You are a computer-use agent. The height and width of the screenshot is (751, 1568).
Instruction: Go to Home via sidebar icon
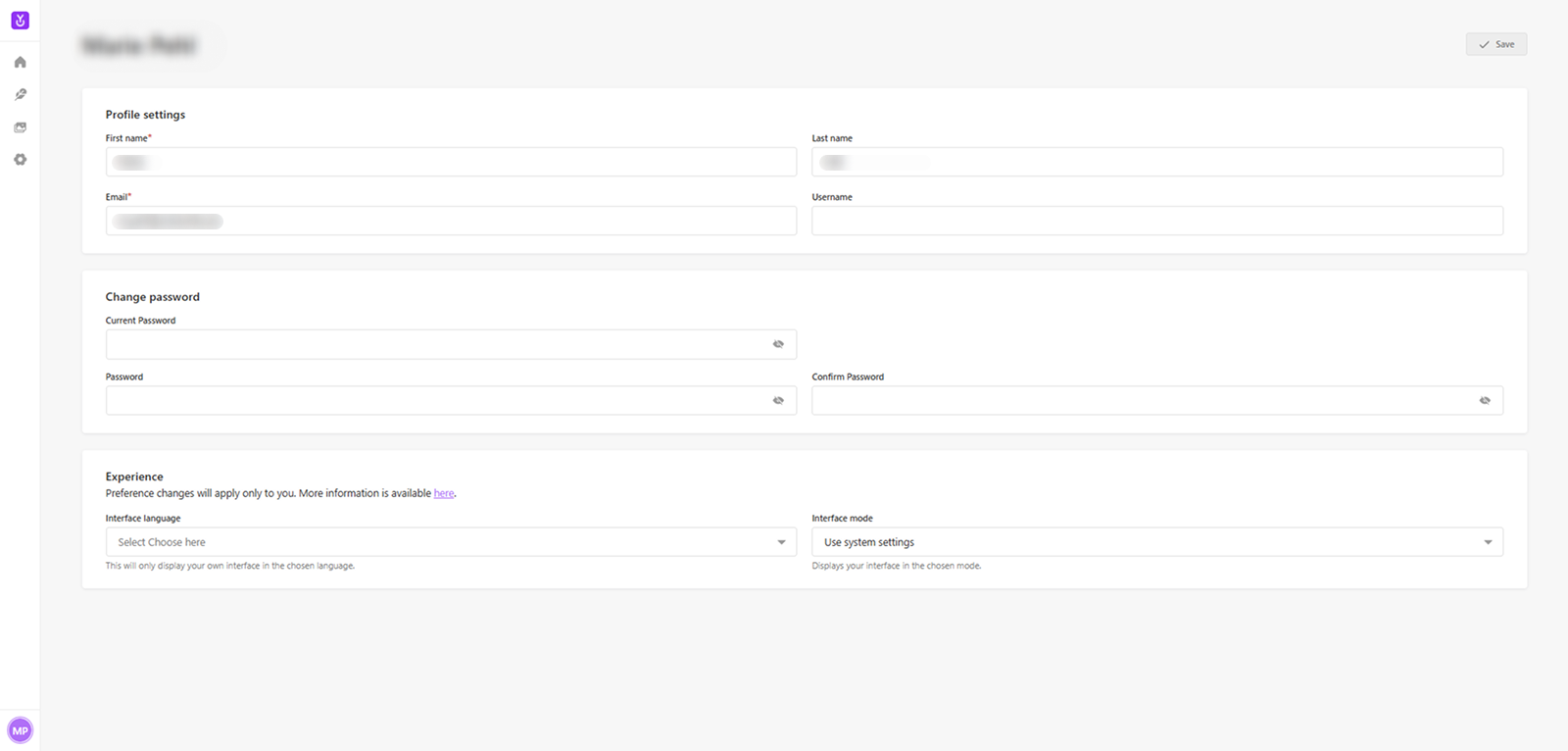pyautogui.click(x=20, y=62)
